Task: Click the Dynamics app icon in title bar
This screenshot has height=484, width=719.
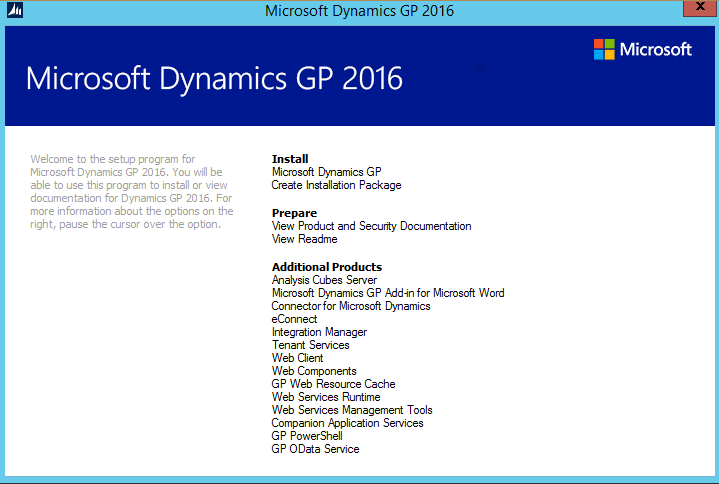Action: (13, 11)
